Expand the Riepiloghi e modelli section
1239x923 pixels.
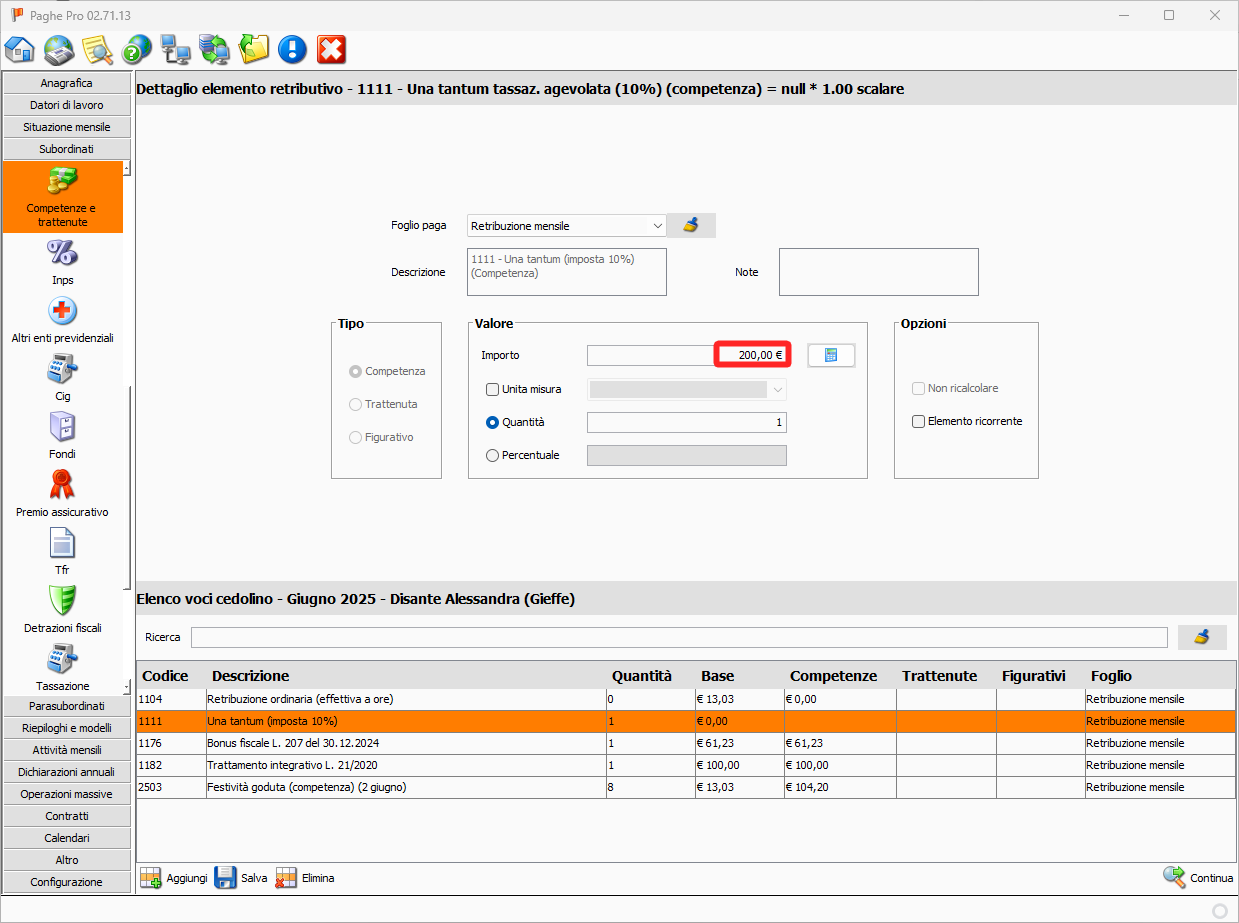point(67,728)
